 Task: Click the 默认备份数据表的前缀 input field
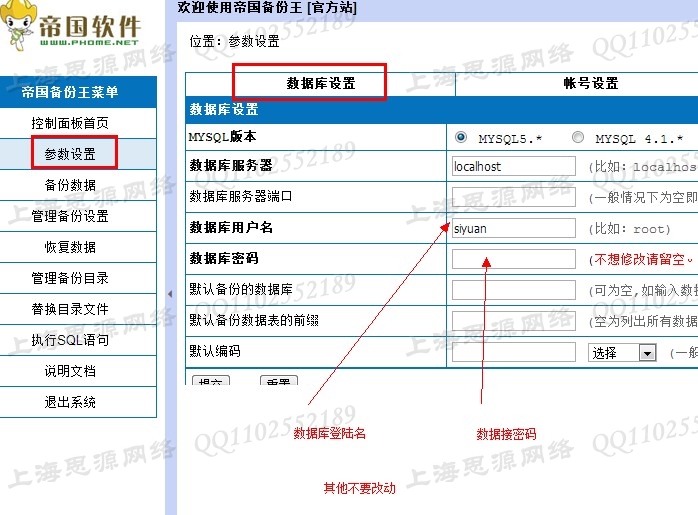(x=514, y=321)
